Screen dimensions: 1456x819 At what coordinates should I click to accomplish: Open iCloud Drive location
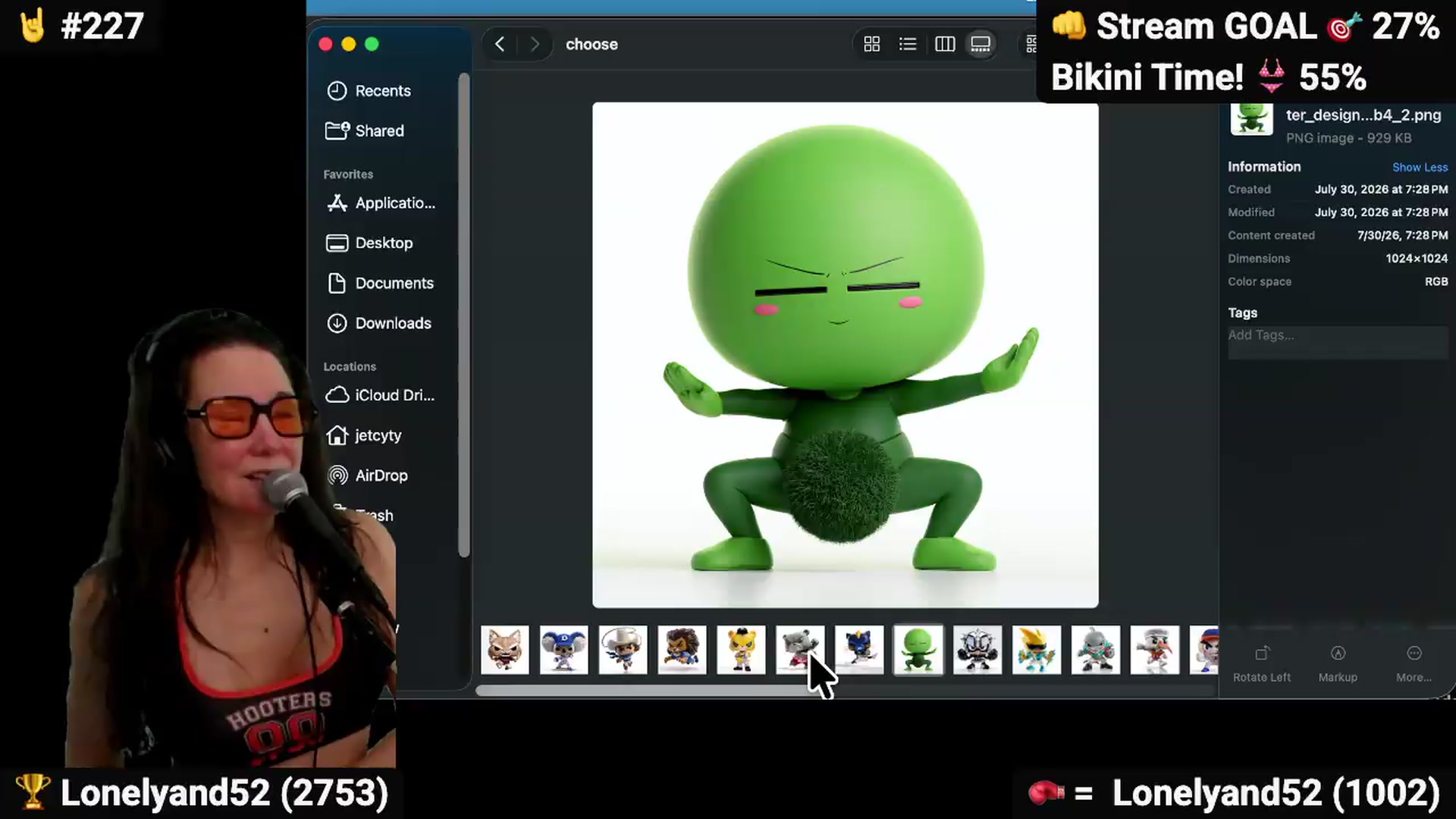point(380,395)
